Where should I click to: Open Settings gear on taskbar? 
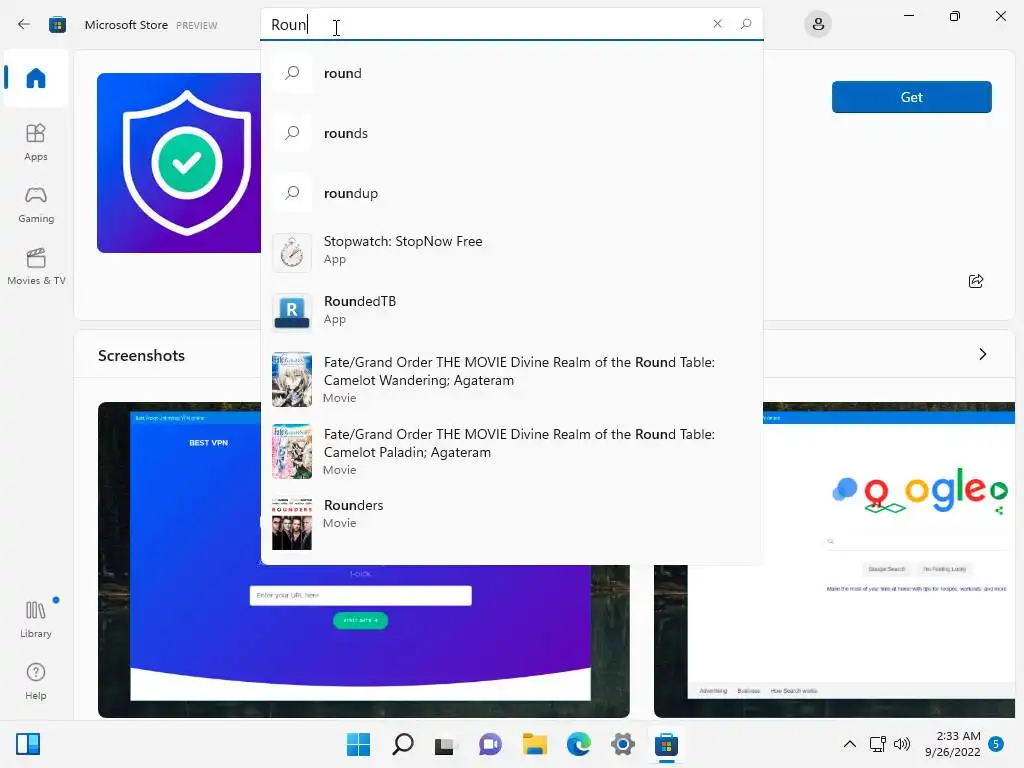point(622,744)
